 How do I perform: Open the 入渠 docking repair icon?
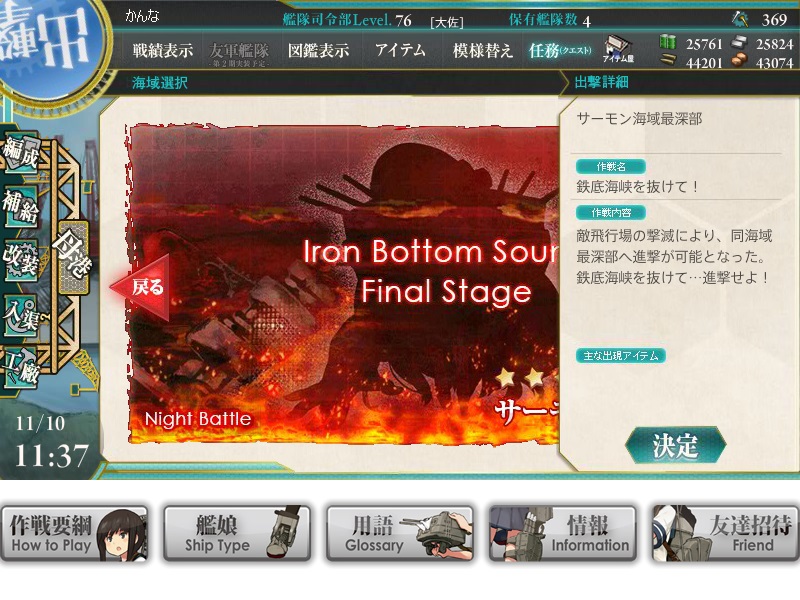click(x=21, y=315)
